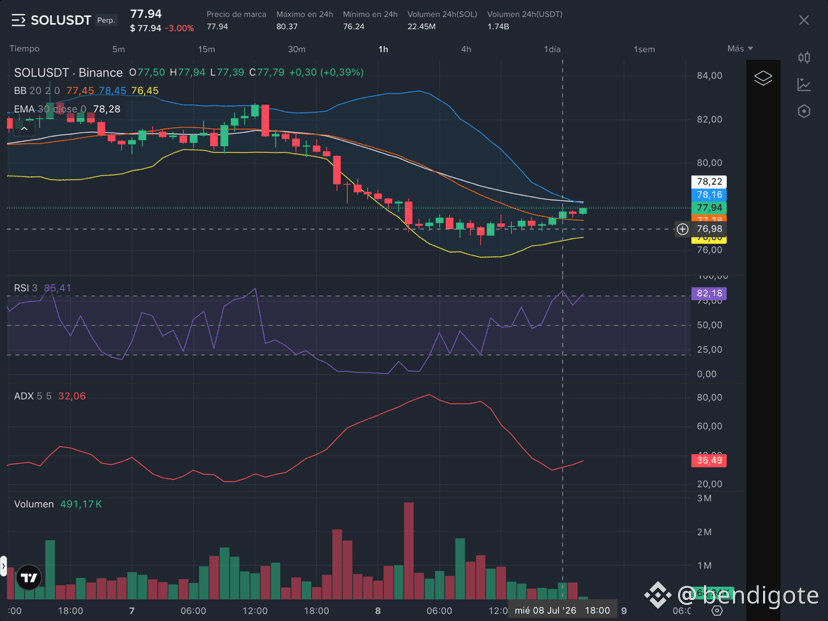Open the time axis settings gear icon
The width and height of the screenshot is (828, 621).
tap(717, 610)
